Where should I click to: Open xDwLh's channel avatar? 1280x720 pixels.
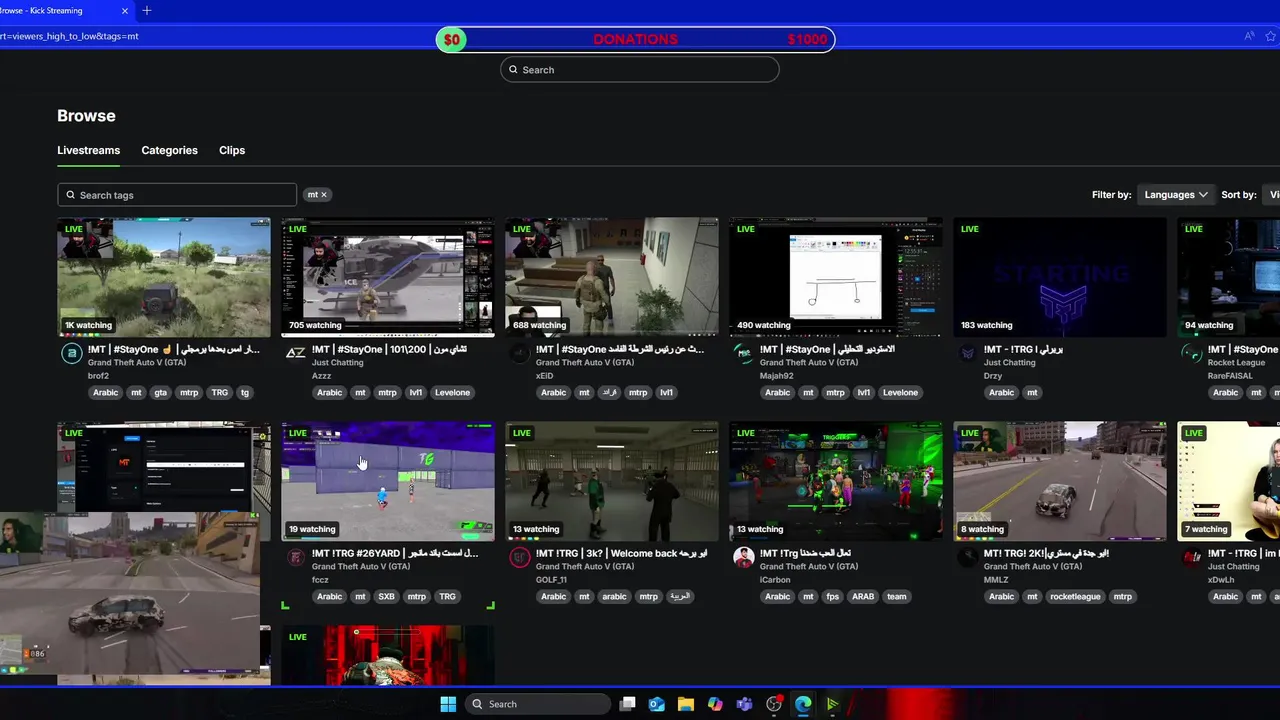click(1191, 557)
